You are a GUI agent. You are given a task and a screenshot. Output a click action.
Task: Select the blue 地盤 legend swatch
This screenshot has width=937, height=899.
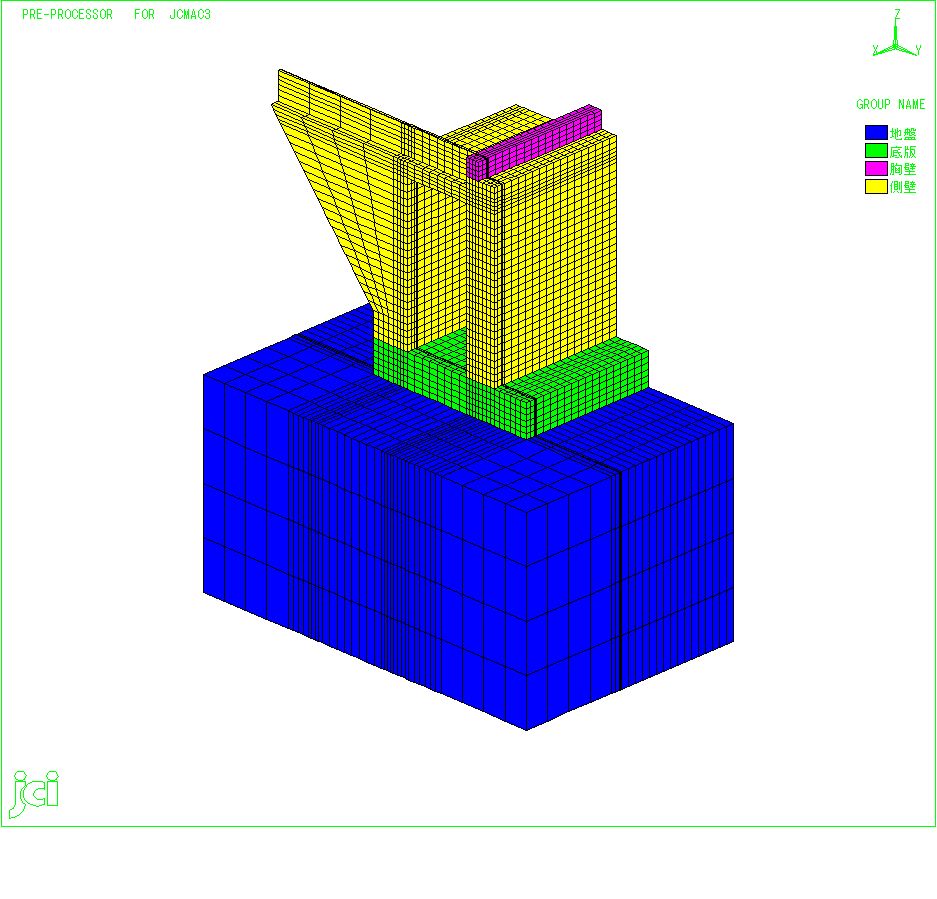point(876,133)
